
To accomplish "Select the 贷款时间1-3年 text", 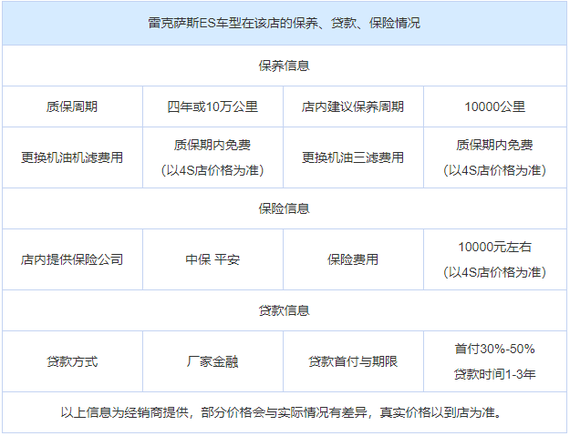I will click(x=495, y=374).
